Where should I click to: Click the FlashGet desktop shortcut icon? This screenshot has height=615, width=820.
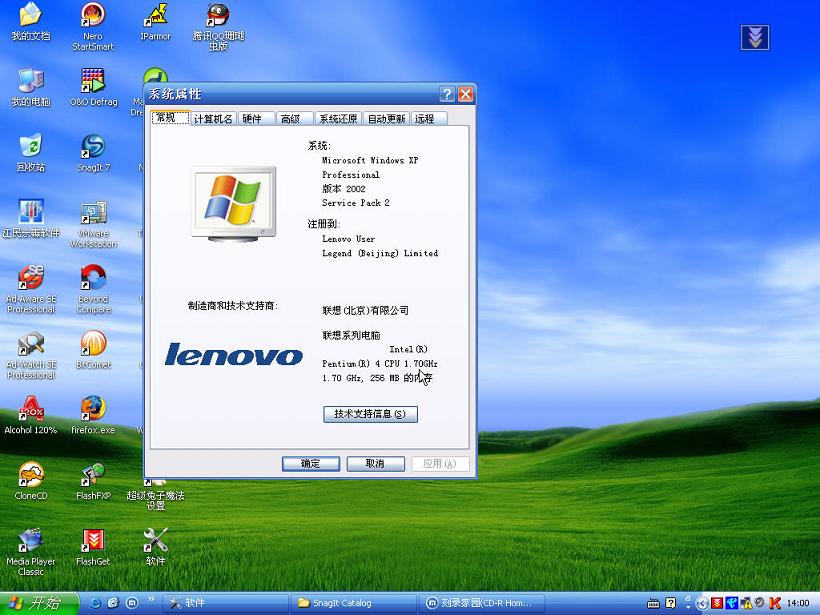point(93,546)
